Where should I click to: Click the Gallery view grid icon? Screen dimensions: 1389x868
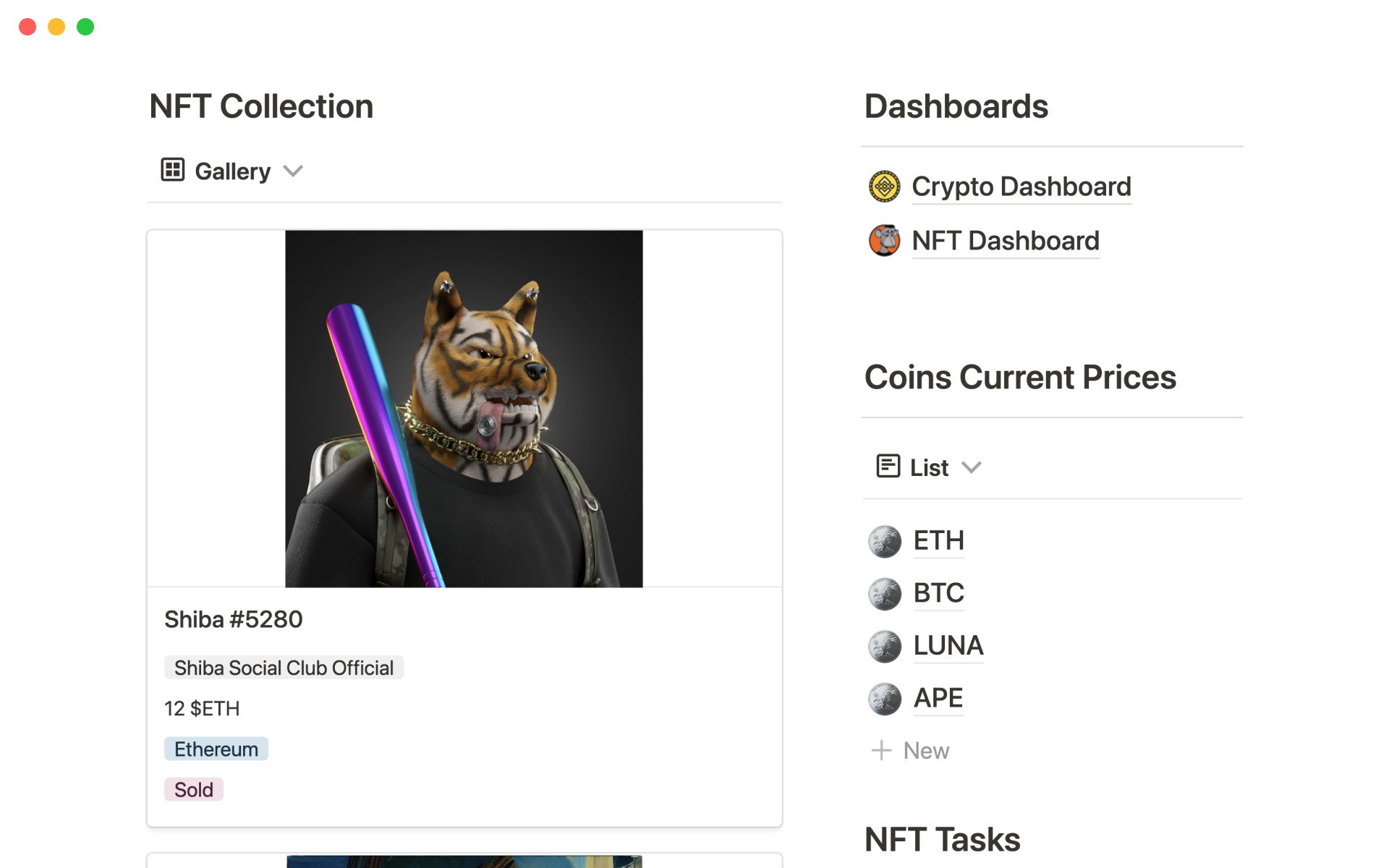(x=172, y=170)
